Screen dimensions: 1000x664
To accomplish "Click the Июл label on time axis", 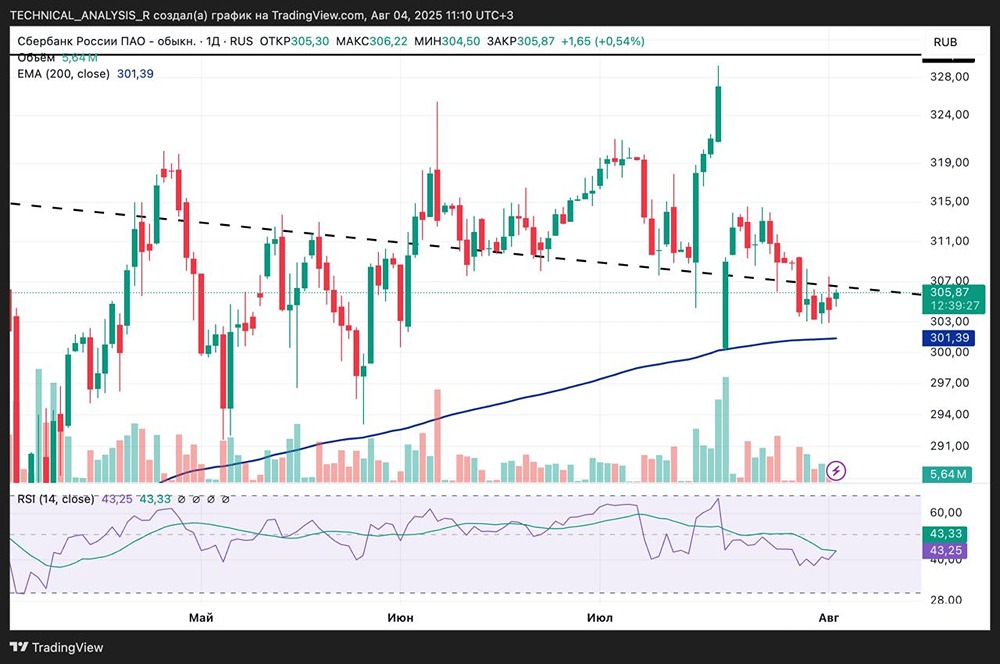I will click(x=599, y=617).
